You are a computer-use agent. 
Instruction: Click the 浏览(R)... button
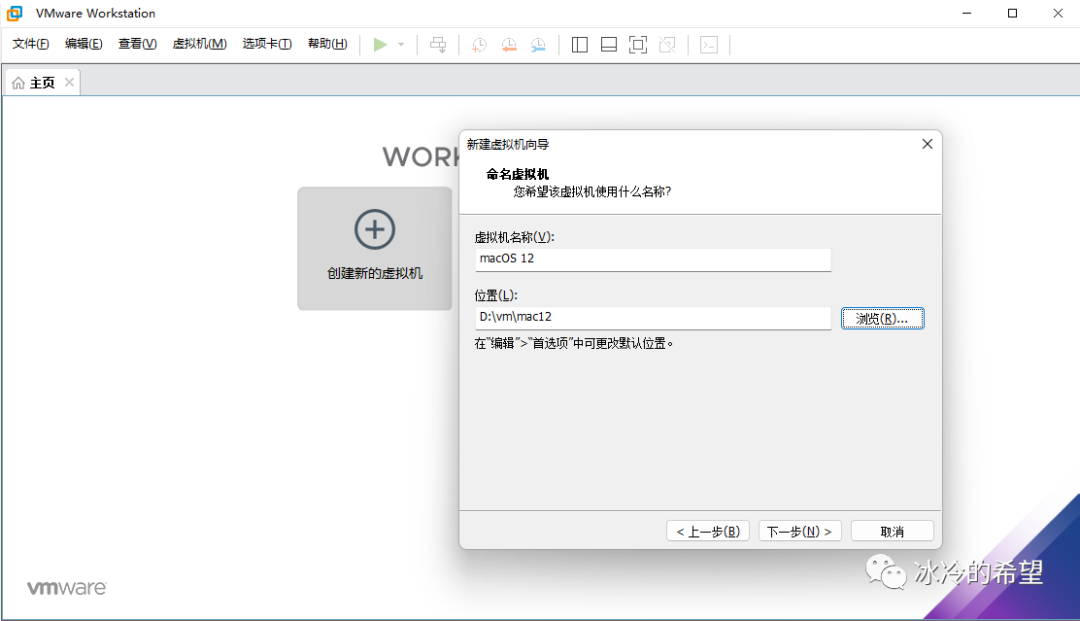[882, 319]
